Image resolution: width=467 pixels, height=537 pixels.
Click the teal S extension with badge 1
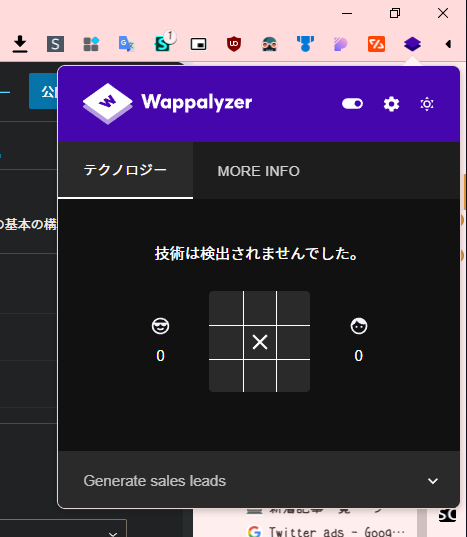tap(164, 42)
